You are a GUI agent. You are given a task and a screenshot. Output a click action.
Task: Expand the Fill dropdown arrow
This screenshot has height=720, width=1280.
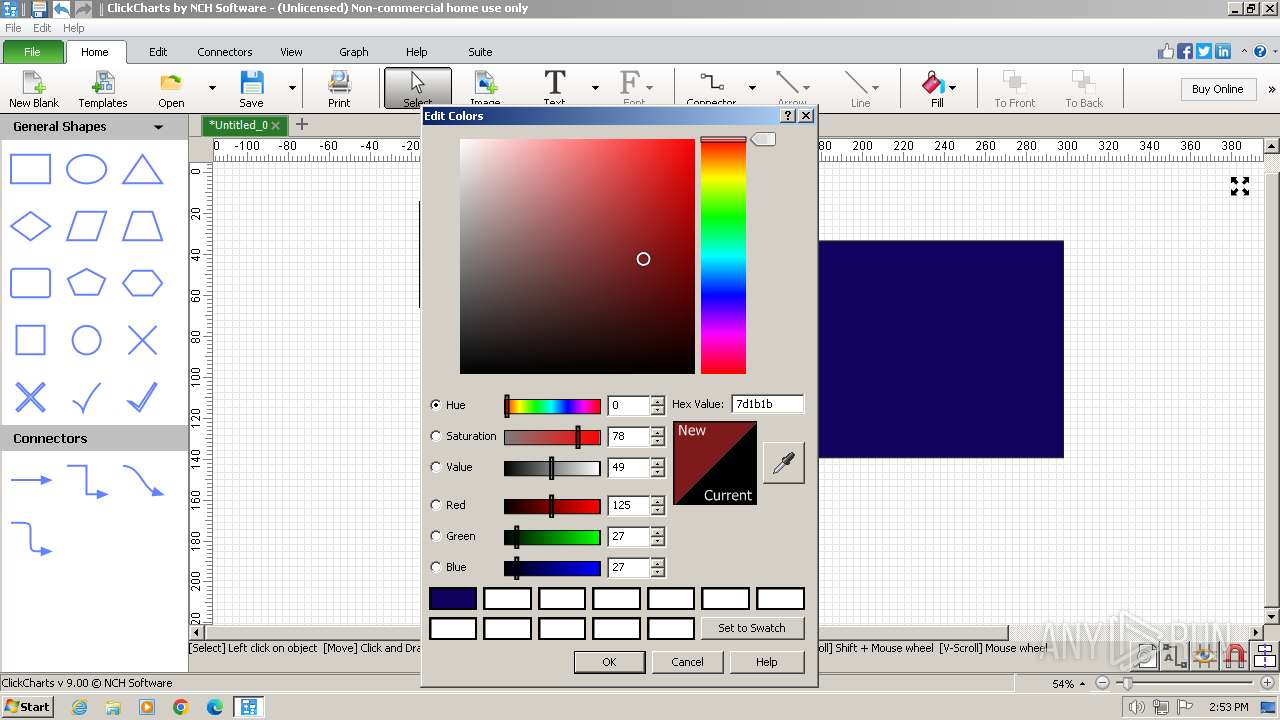(x=952, y=88)
